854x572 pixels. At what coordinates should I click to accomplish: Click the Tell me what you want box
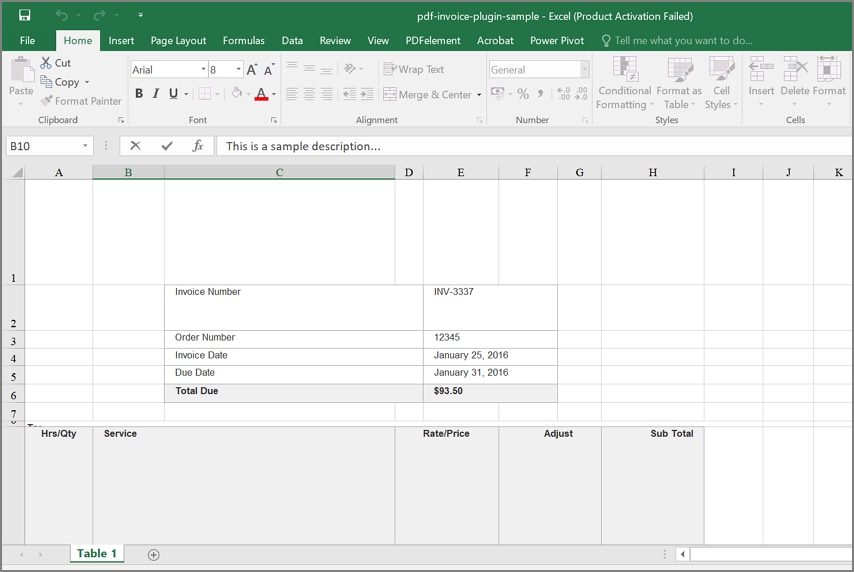pos(677,40)
